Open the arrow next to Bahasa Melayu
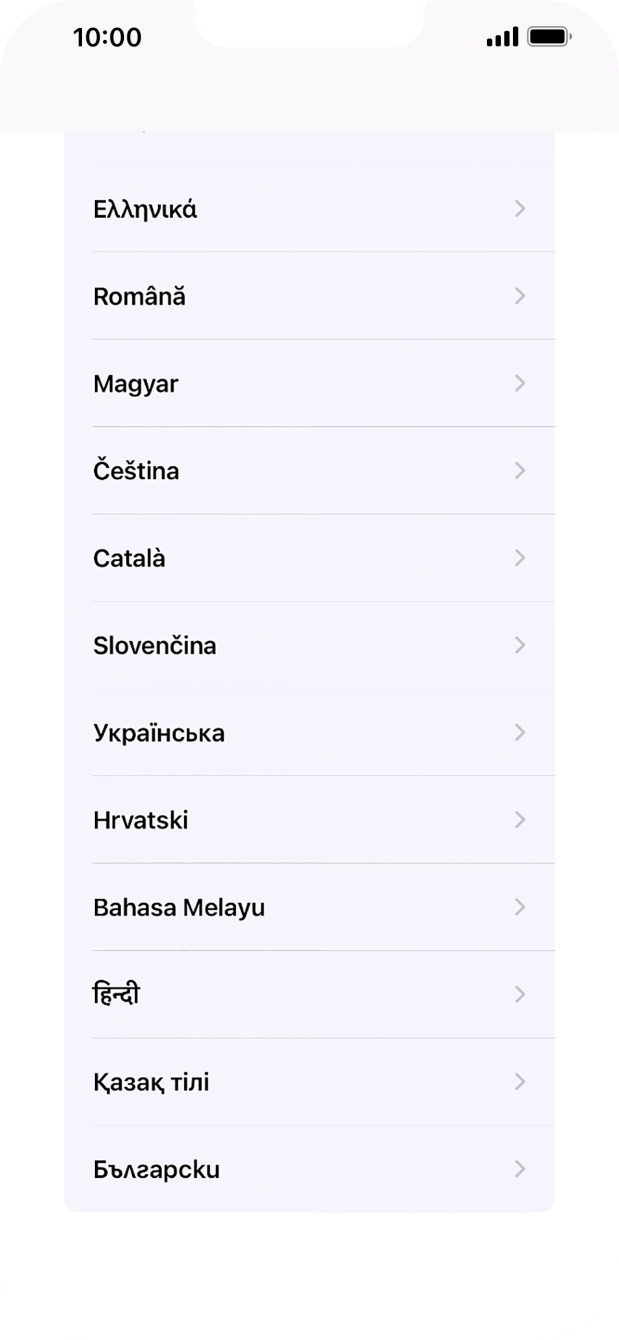Viewport: 619px width, 1340px height. (520, 907)
